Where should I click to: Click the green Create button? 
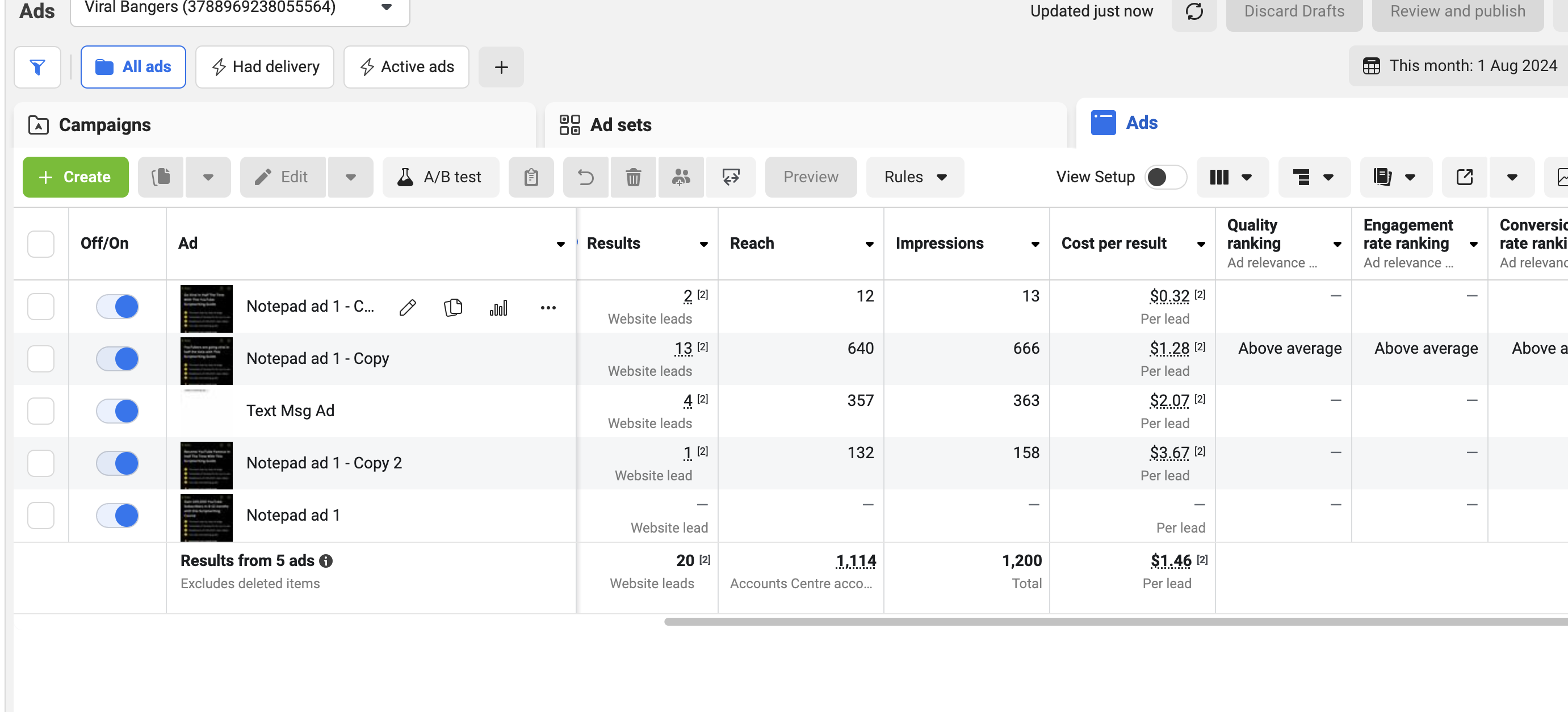click(x=76, y=177)
